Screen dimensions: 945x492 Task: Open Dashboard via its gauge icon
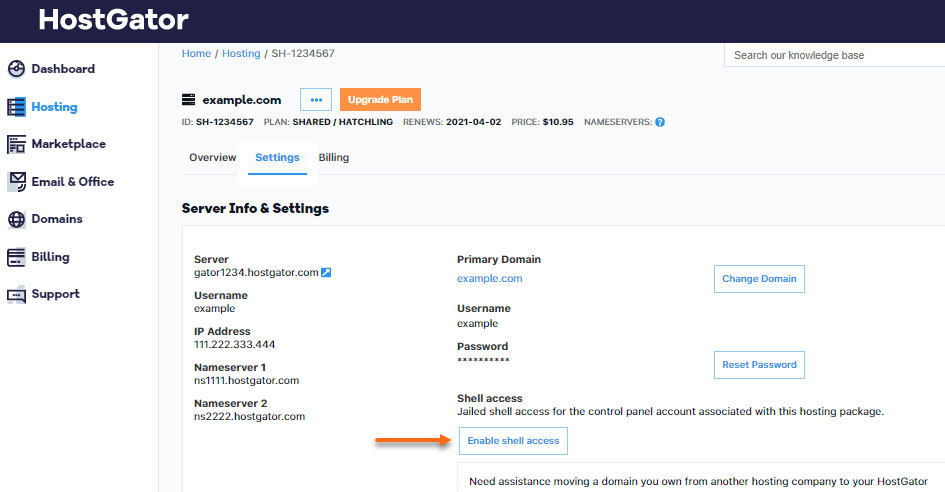click(x=16, y=69)
